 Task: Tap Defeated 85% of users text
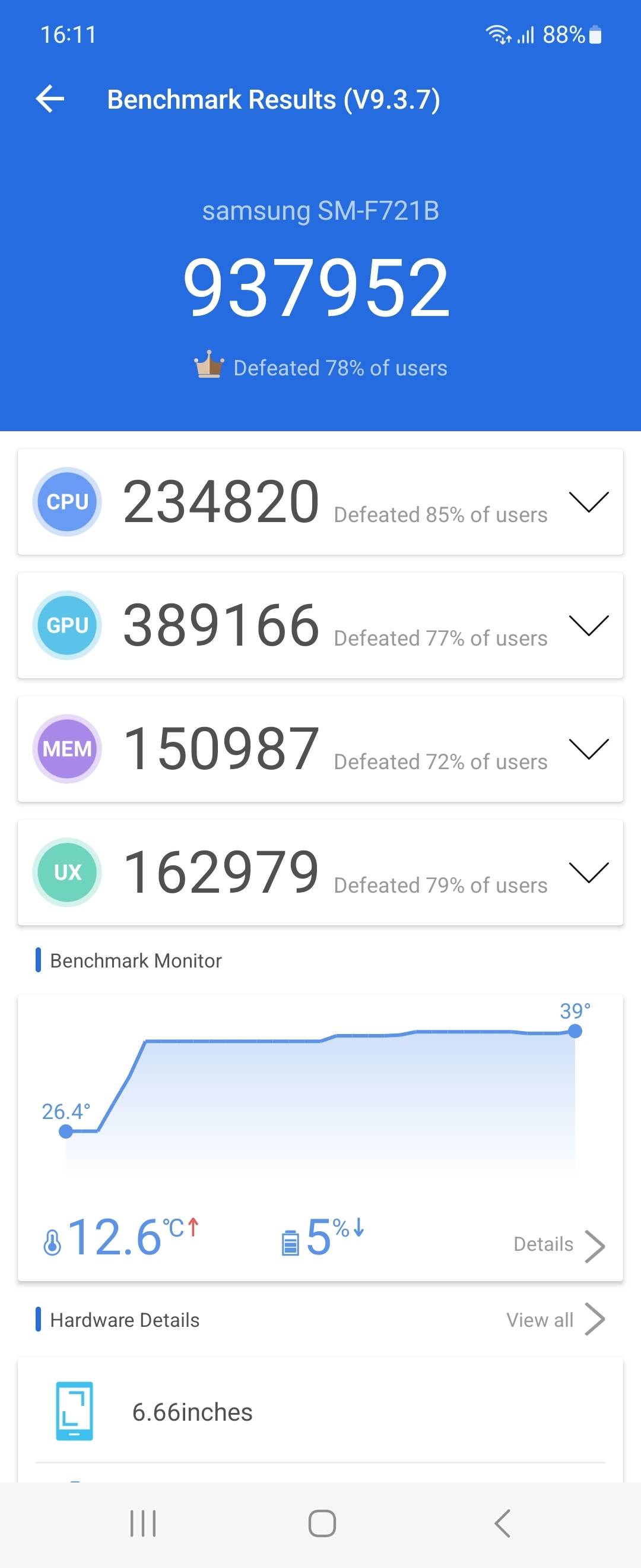tap(441, 515)
